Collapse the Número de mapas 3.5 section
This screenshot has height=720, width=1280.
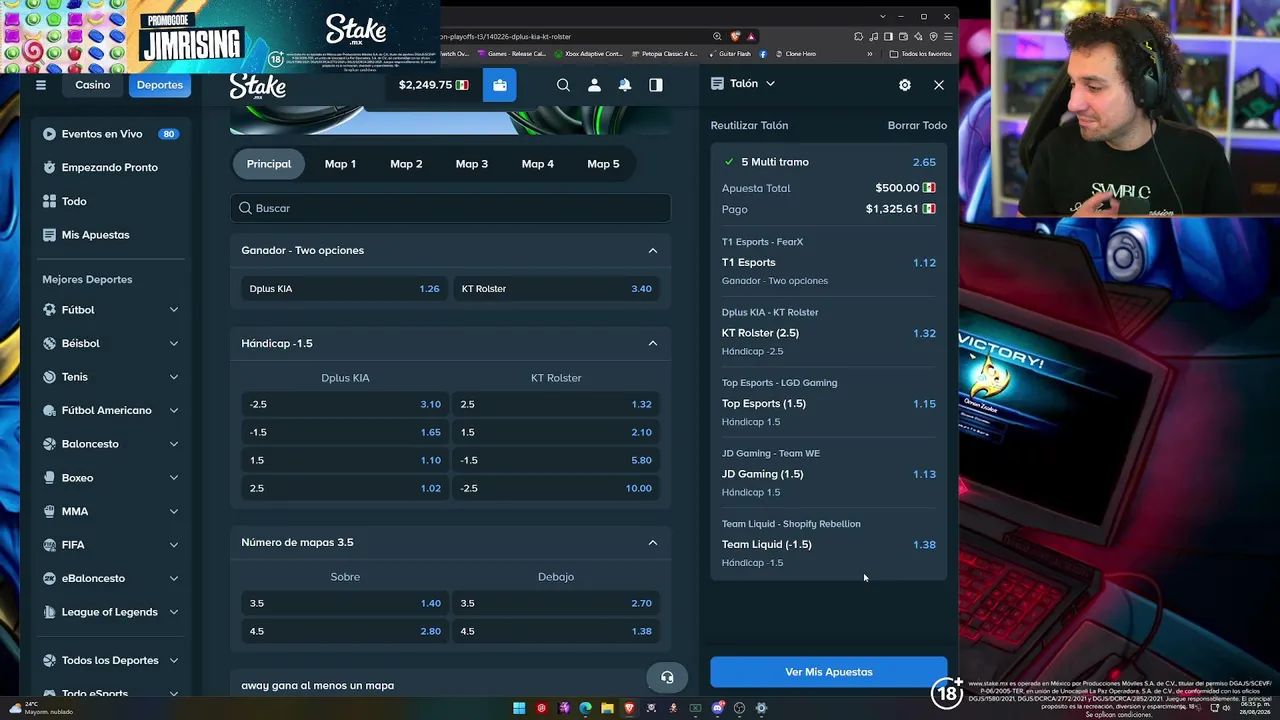(x=653, y=543)
